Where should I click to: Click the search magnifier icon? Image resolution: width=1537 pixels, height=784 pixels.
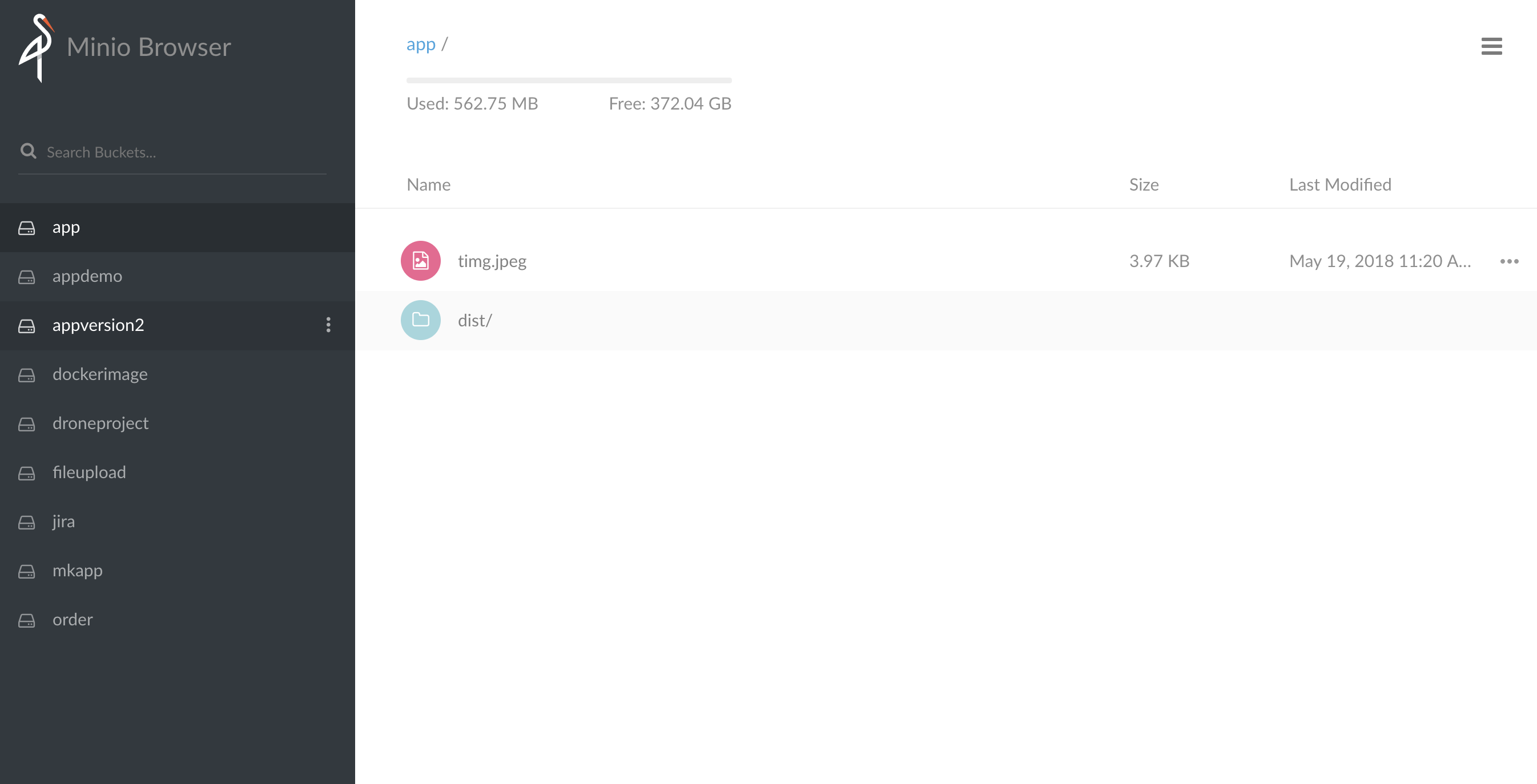coord(28,151)
